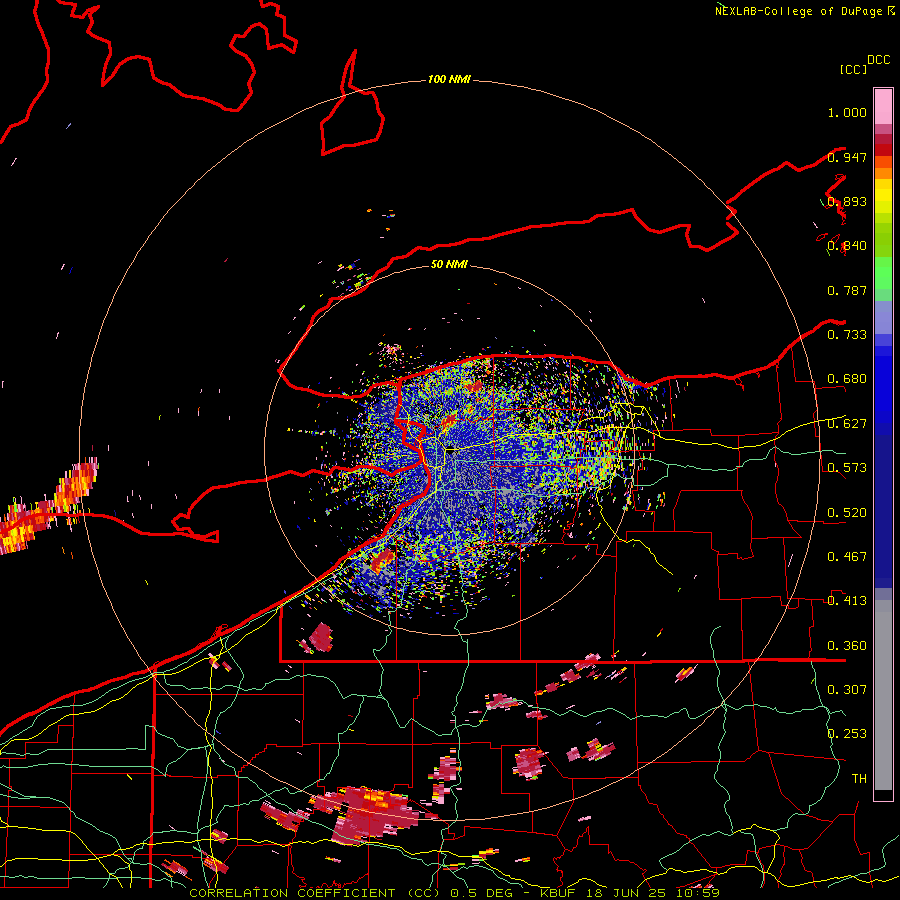Select the 0.733 scale value
This screenshot has width=900, height=900.
pos(847,335)
